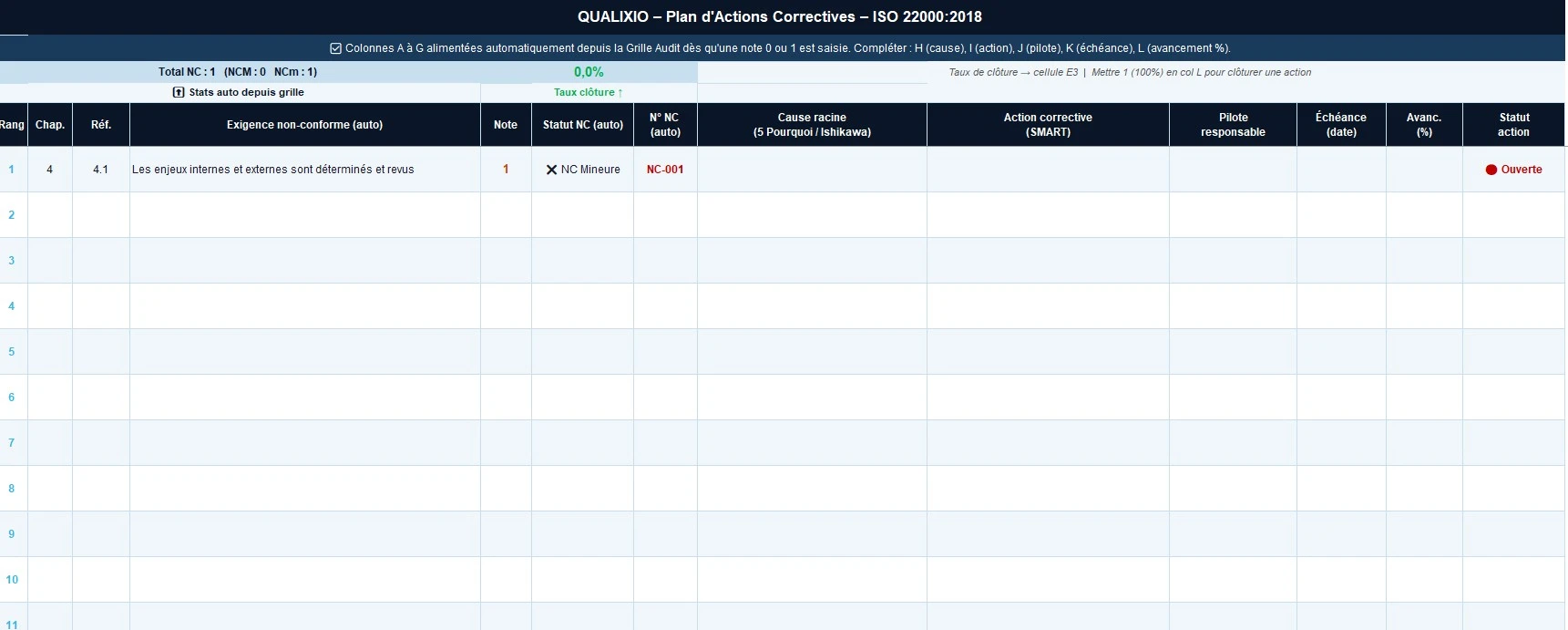This screenshot has width=1568, height=630.
Task: Select cell 'Les enjeux internes et externes sont déterminés'
Action: (x=305, y=170)
